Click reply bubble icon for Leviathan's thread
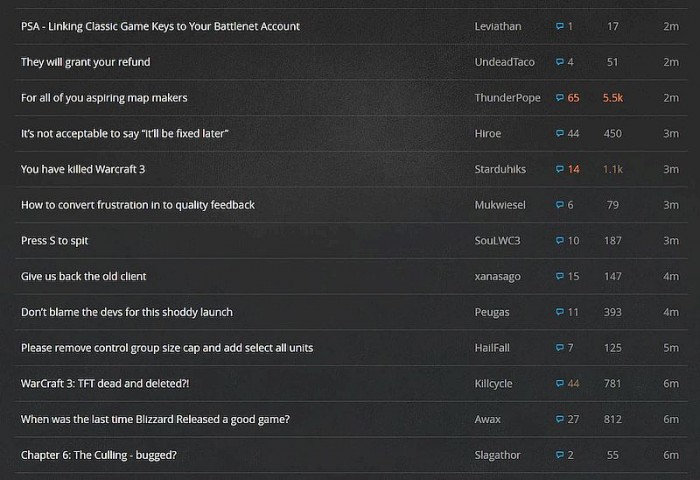The height and width of the screenshot is (480, 700). 560,26
